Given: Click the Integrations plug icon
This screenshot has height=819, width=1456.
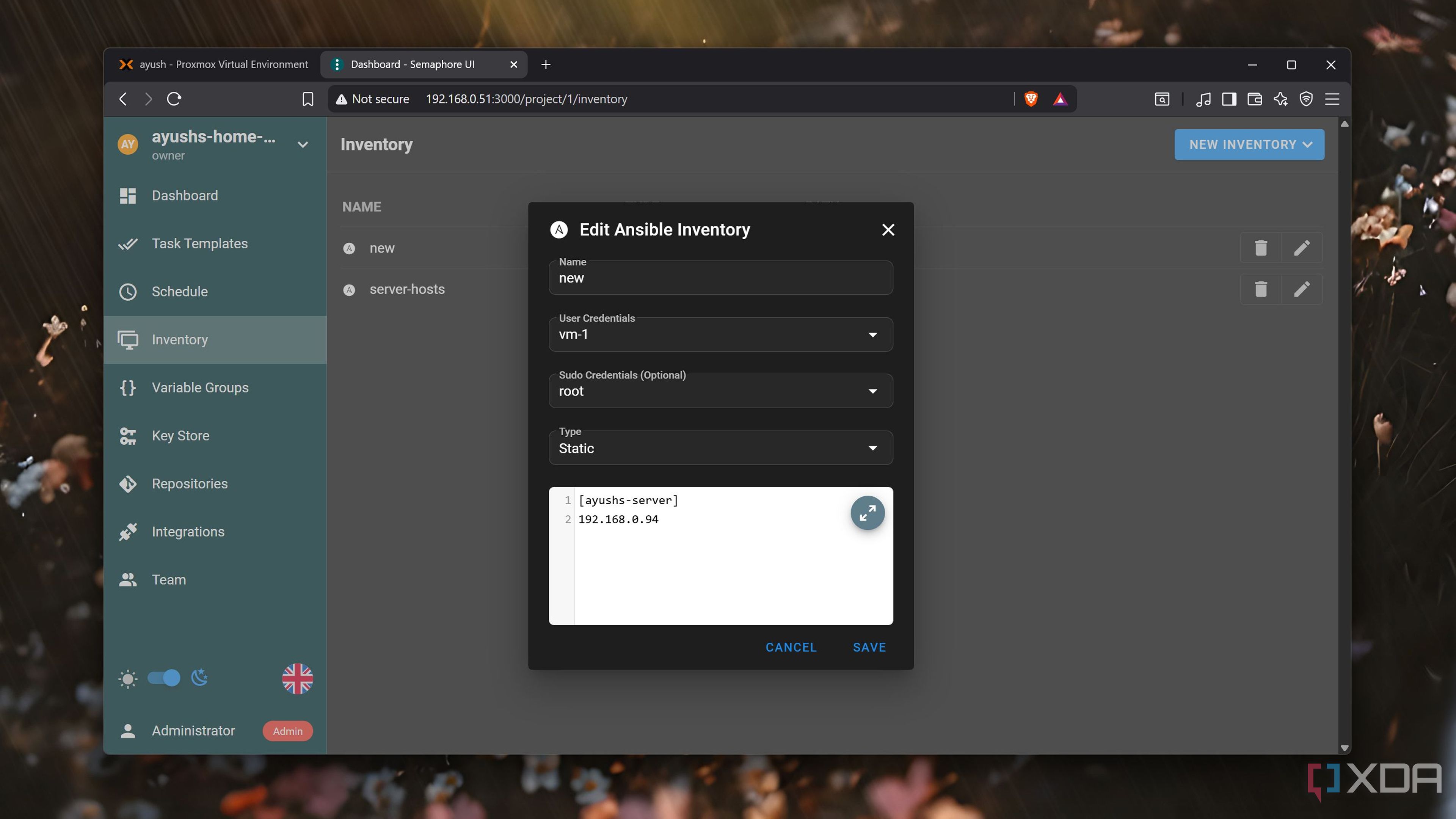Looking at the screenshot, I should (x=128, y=532).
